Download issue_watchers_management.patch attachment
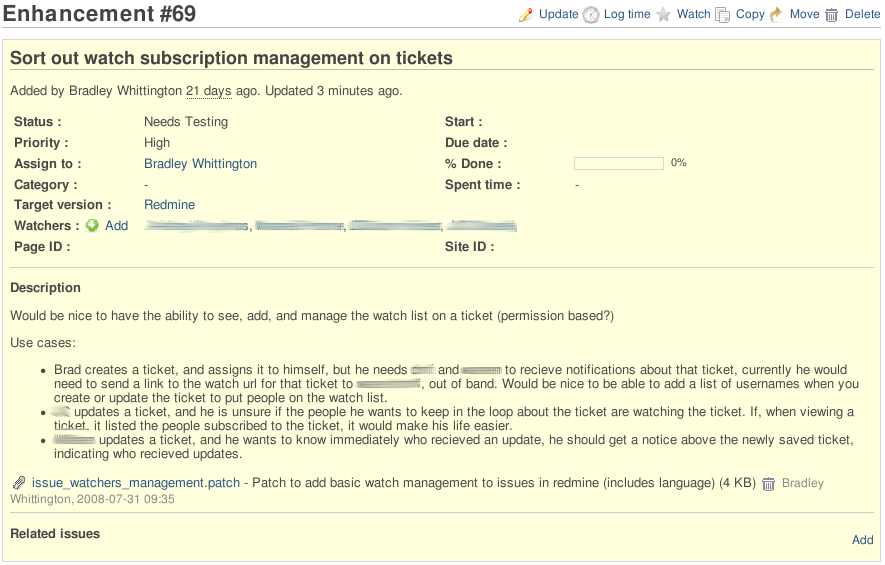The image size is (885, 565). [136, 483]
